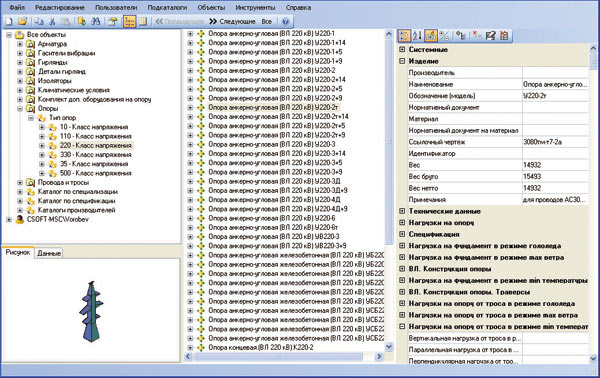Click the red-cross remove parameter icon

tap(477, 36)
